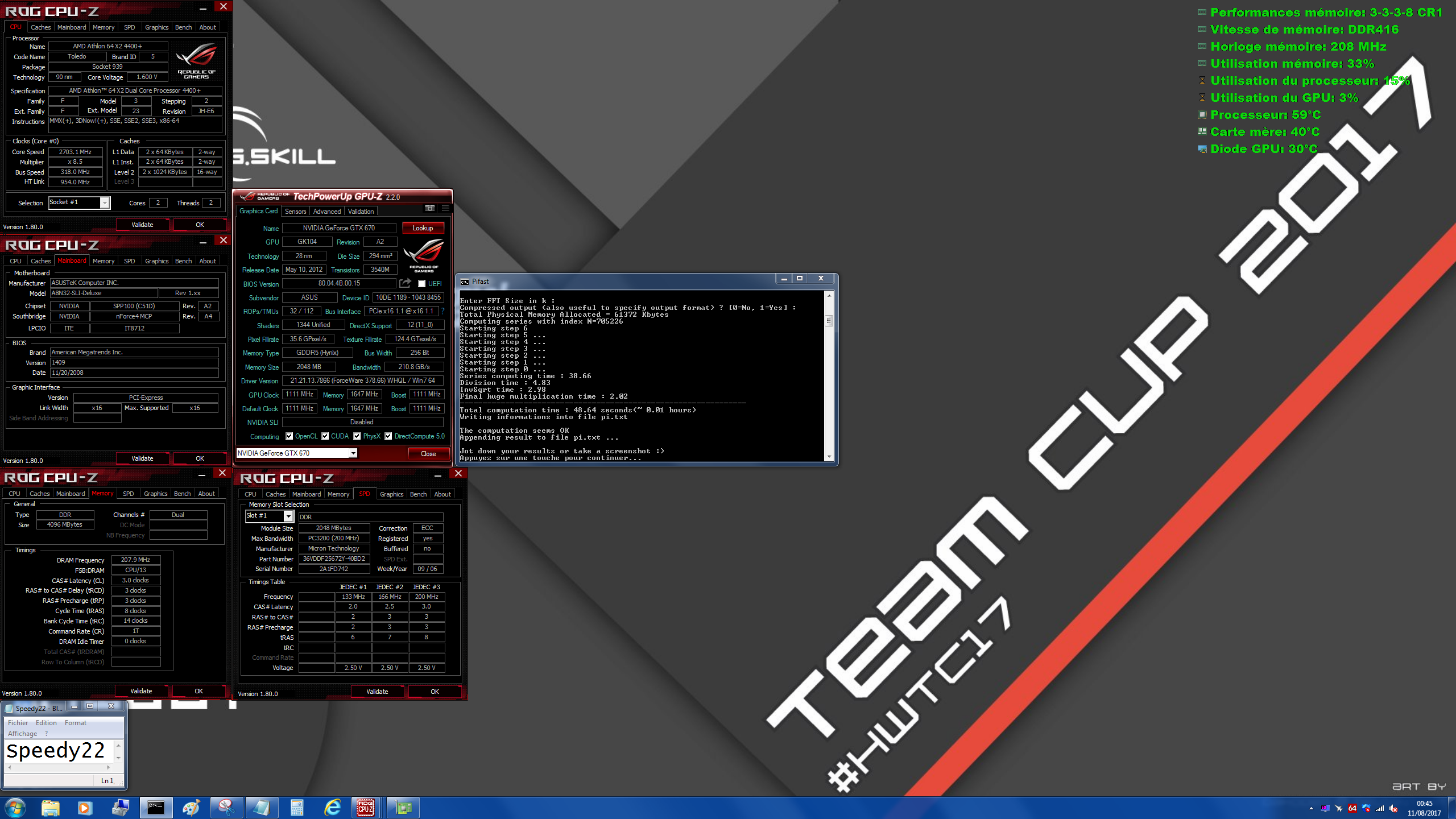This screenshot has height=819, width=1456.
Task: Open the GPU-Z hamburger menu icon
Action: tap(445, 208)
